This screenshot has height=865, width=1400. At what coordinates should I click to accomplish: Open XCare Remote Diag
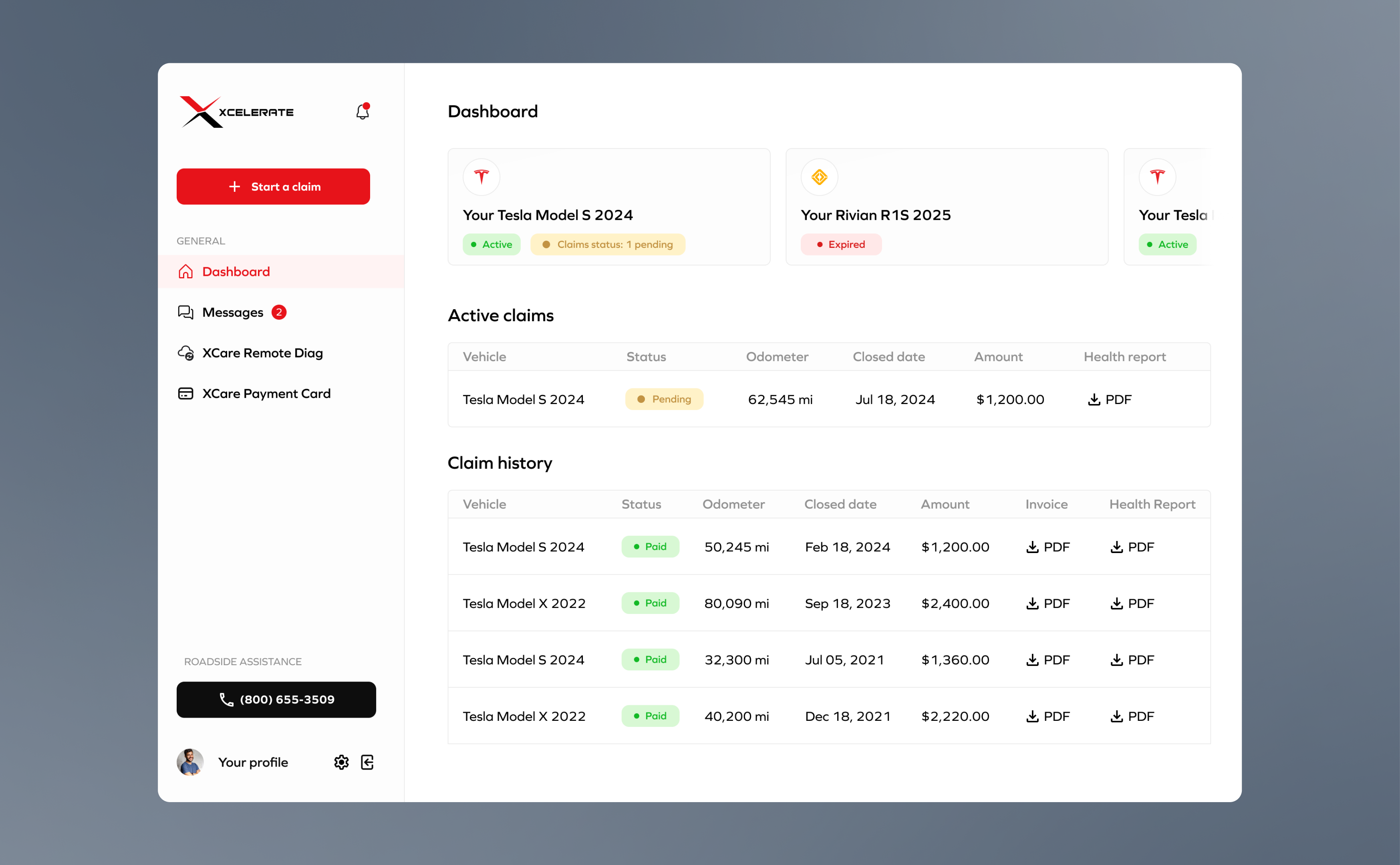(251, 353)
